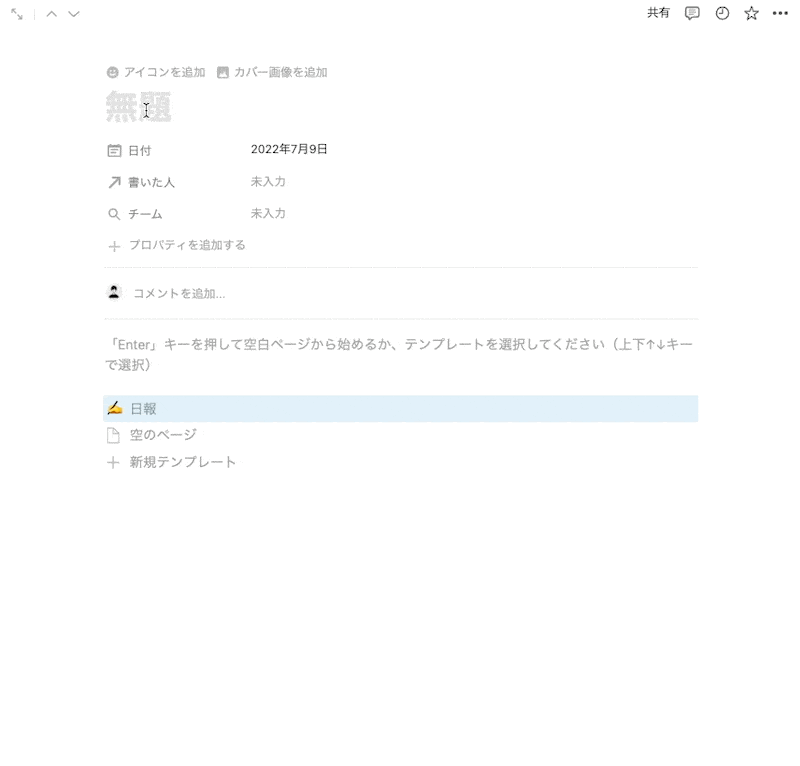This screenshot has height=766, width=800.
Task: Click カバー画像を追加 to add cover
Action: coord(272,72)
